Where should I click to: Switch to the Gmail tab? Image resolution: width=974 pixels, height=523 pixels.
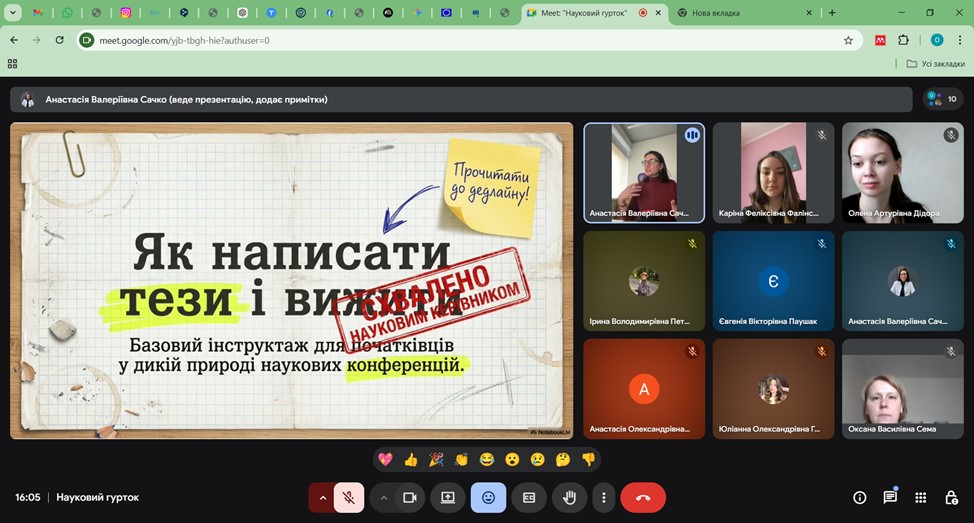click(x=38, y=12)
